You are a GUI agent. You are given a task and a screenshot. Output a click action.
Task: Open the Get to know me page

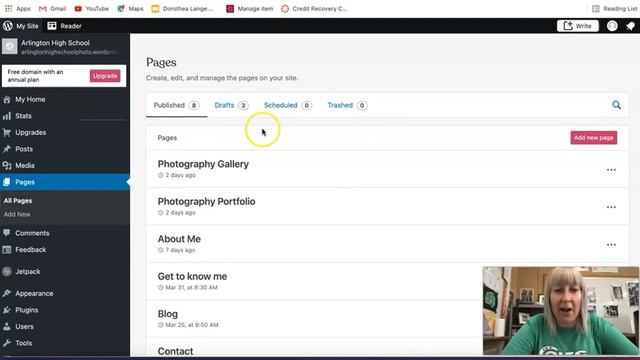tap(192, 276)
